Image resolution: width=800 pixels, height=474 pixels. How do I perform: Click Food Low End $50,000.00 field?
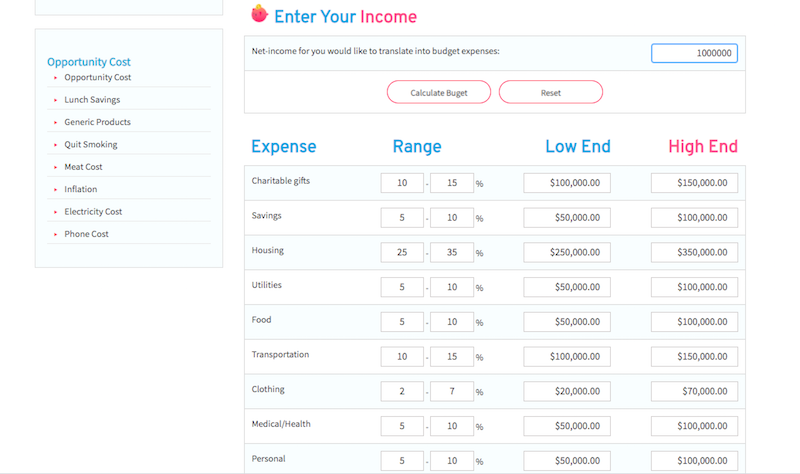coord(567,321)
